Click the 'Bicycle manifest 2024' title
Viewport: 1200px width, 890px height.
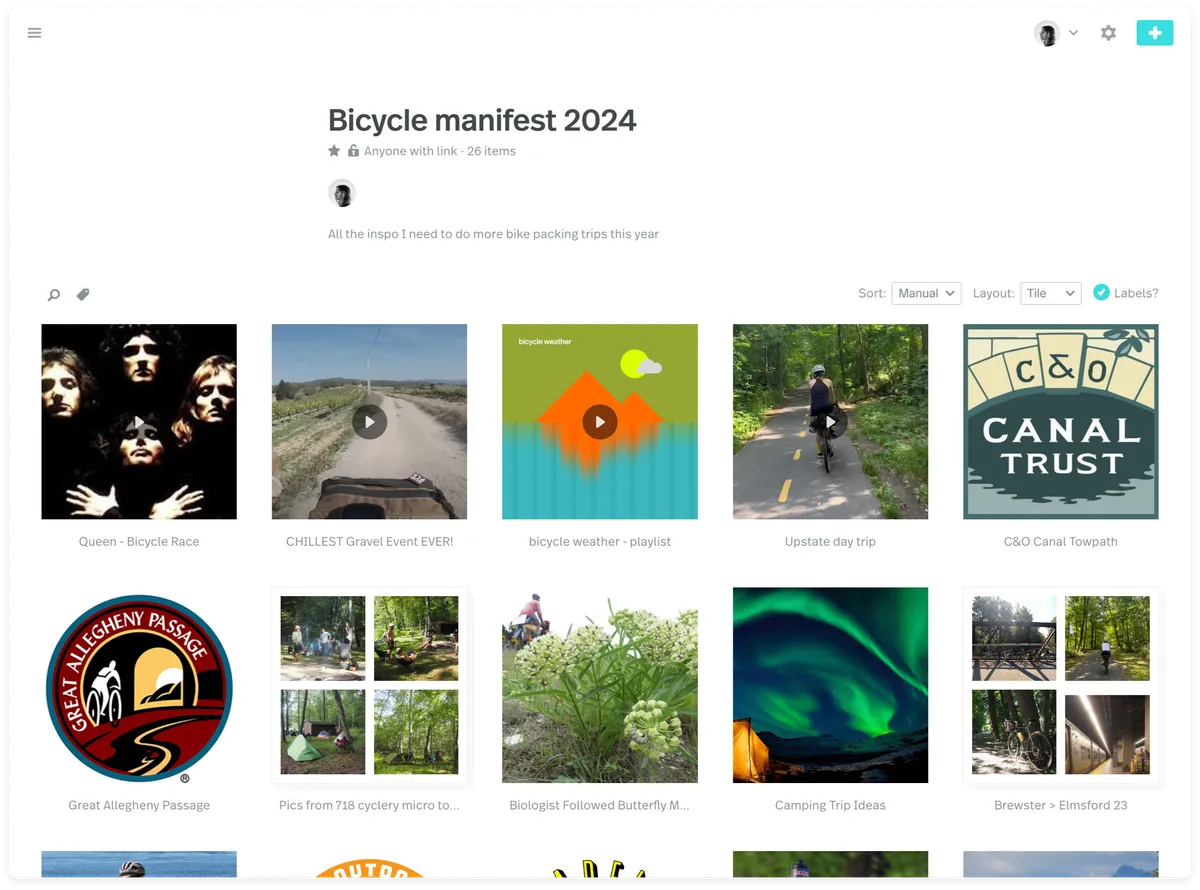click(x=482, y=121)
